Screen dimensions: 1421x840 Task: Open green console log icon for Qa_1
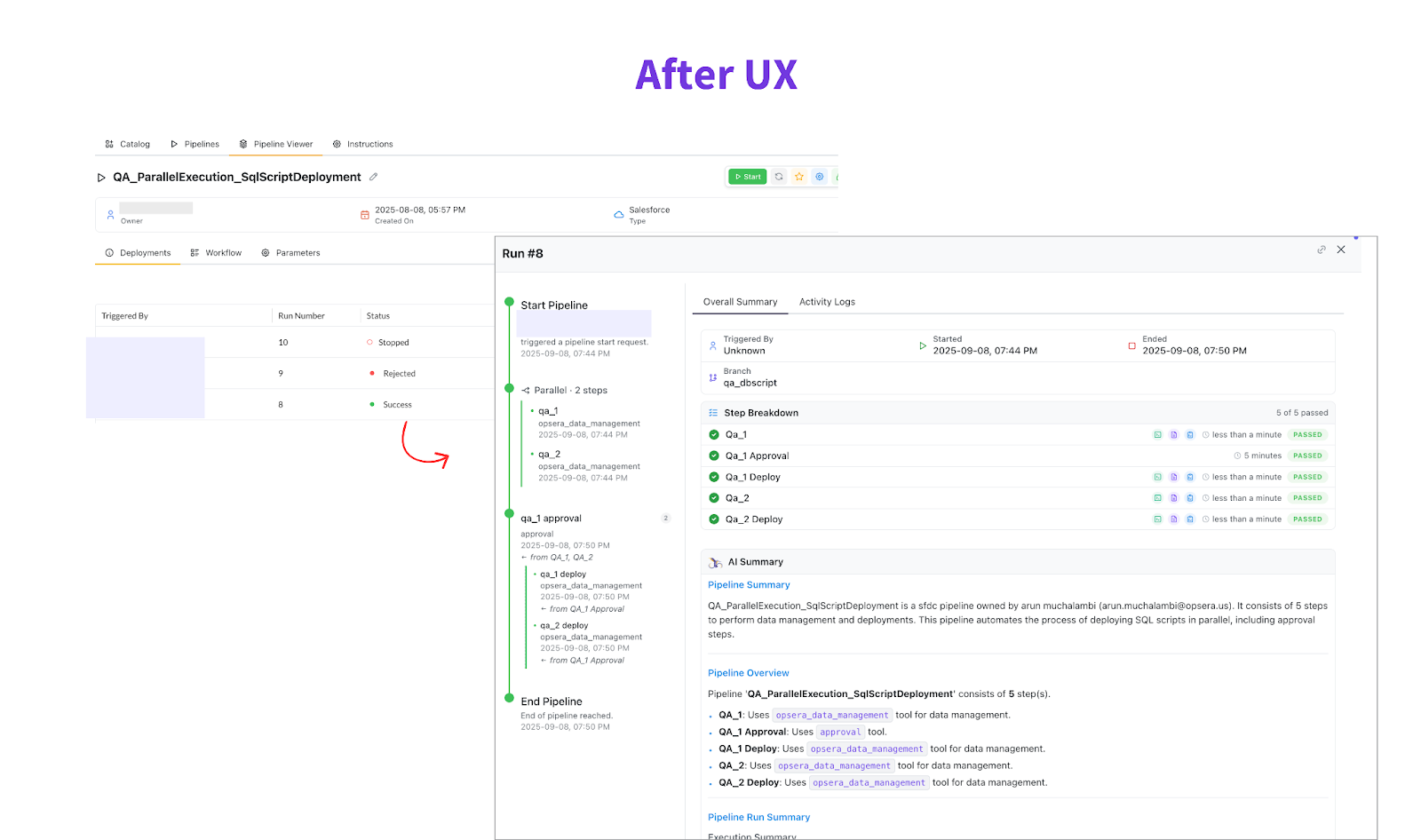point(1157,435)
